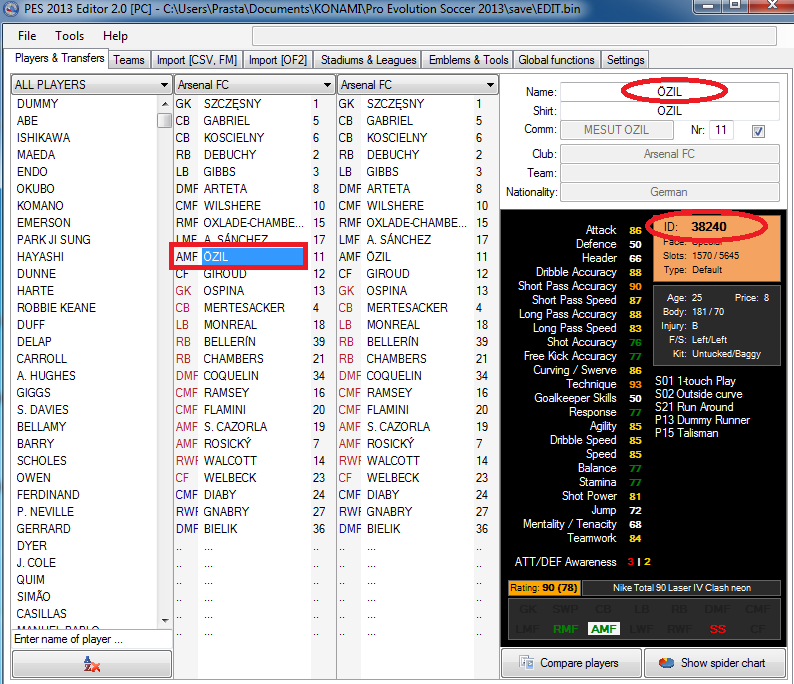Toggle the checkbox next to shirt number

758,131
